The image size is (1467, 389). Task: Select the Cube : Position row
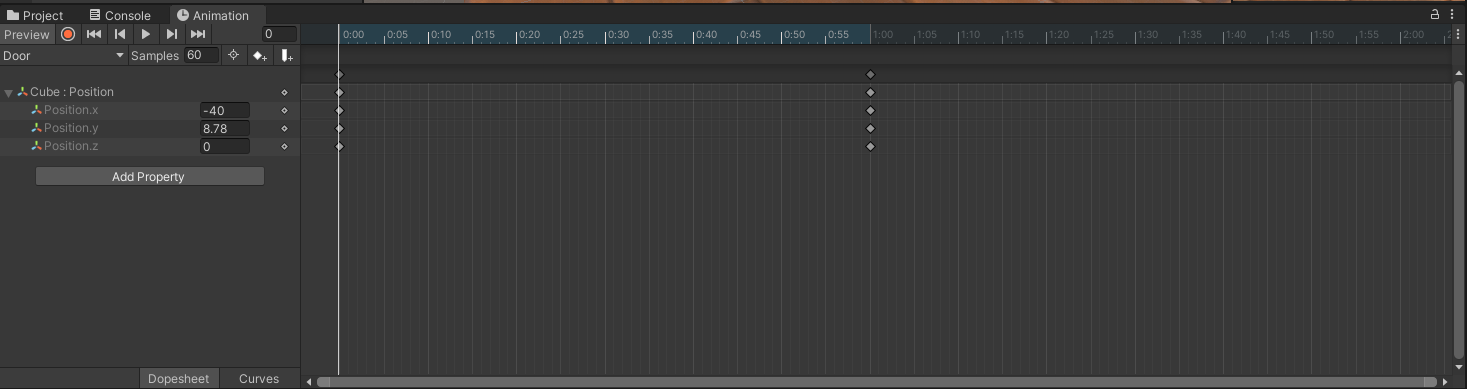(150, 92)
